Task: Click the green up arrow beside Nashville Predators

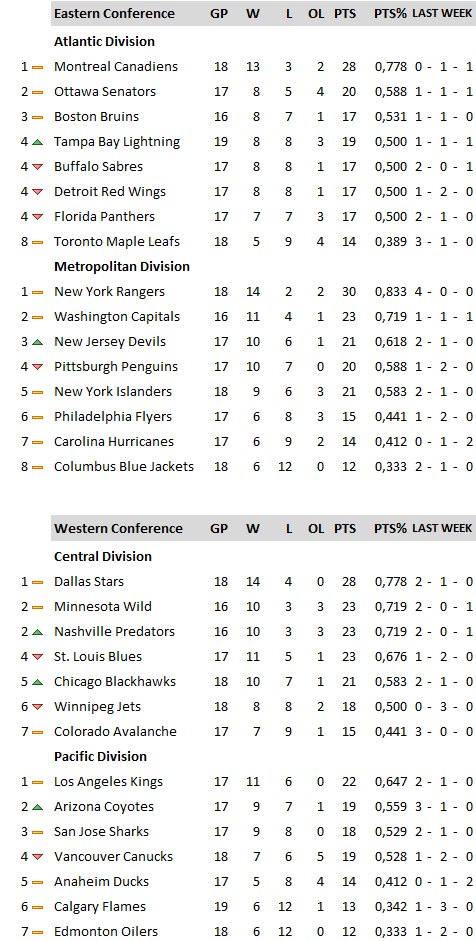Action: (x=37, y=632)
